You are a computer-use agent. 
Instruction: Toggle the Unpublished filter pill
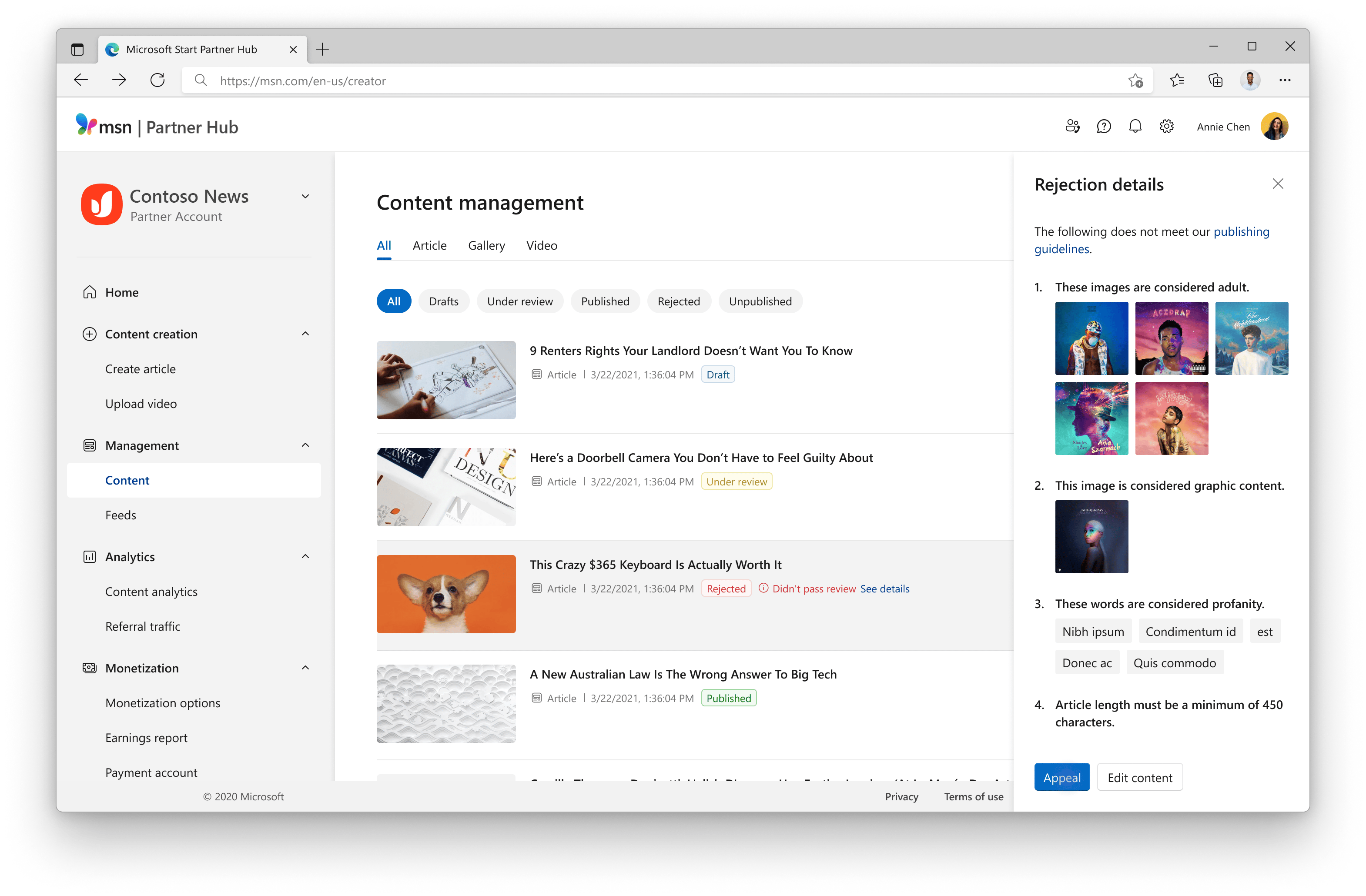(x=760, y=301)
